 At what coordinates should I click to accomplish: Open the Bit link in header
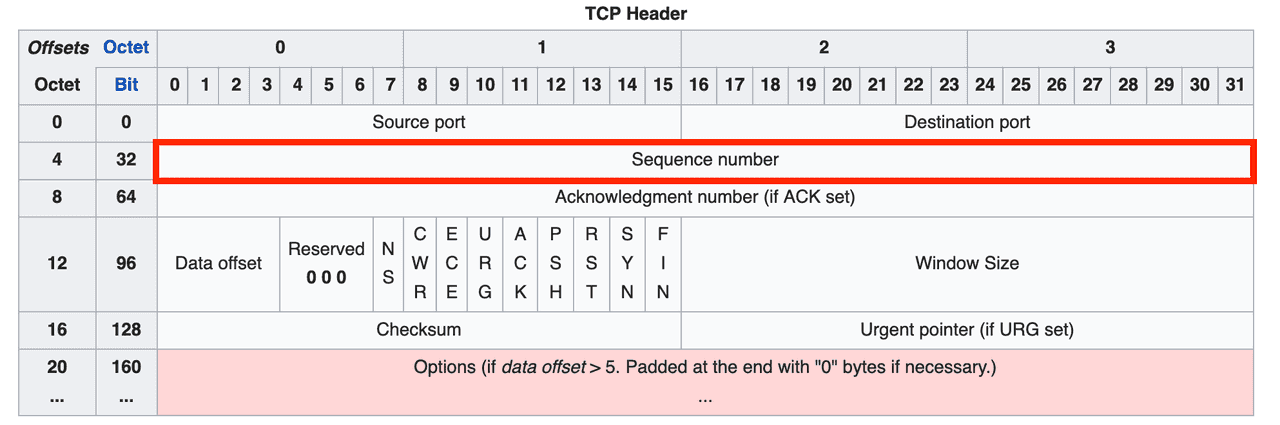point(126,85)
